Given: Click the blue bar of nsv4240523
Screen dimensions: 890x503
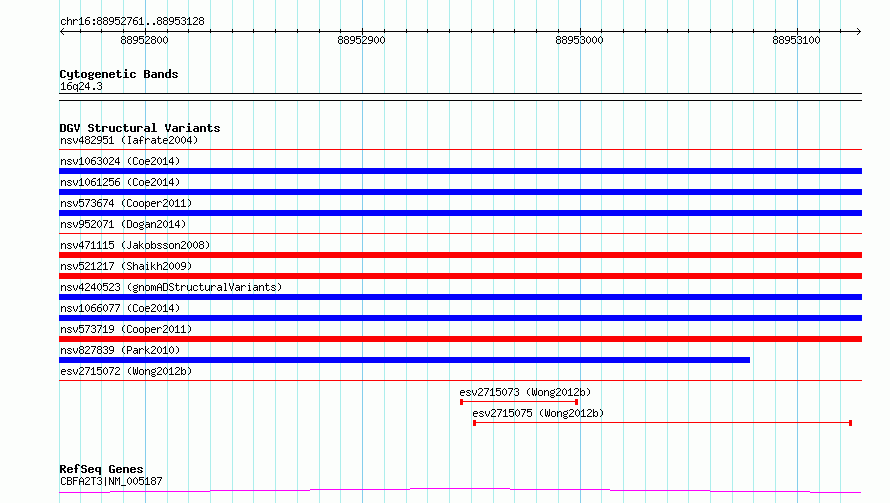Looking at the screenshot, I should (x=460, y=297).
